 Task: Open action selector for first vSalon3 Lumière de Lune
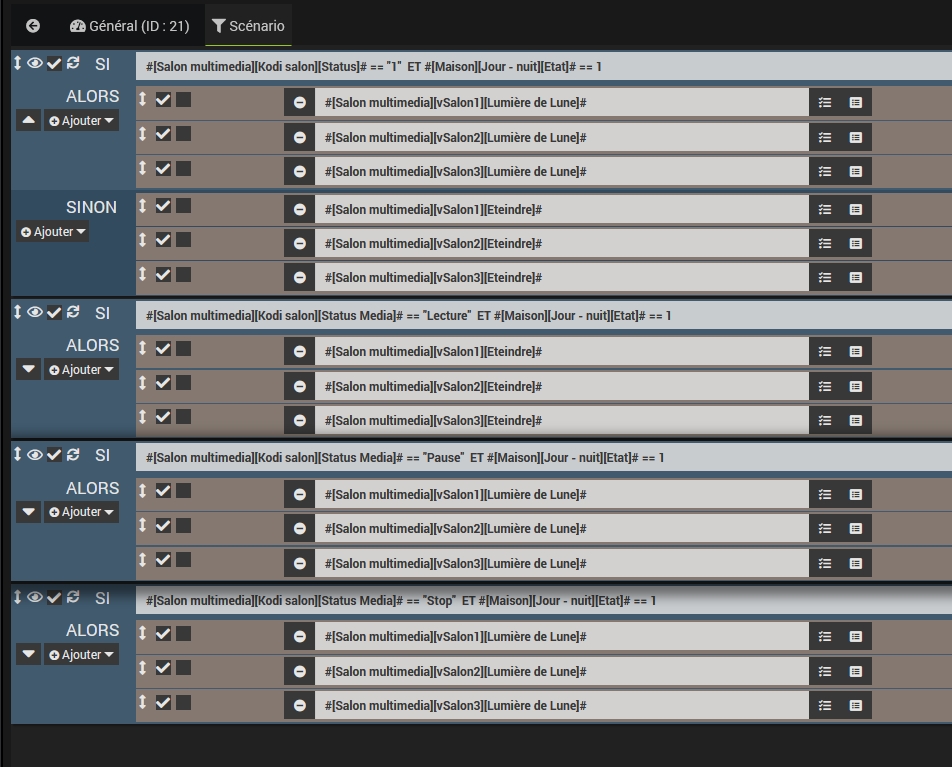point(824,171)
